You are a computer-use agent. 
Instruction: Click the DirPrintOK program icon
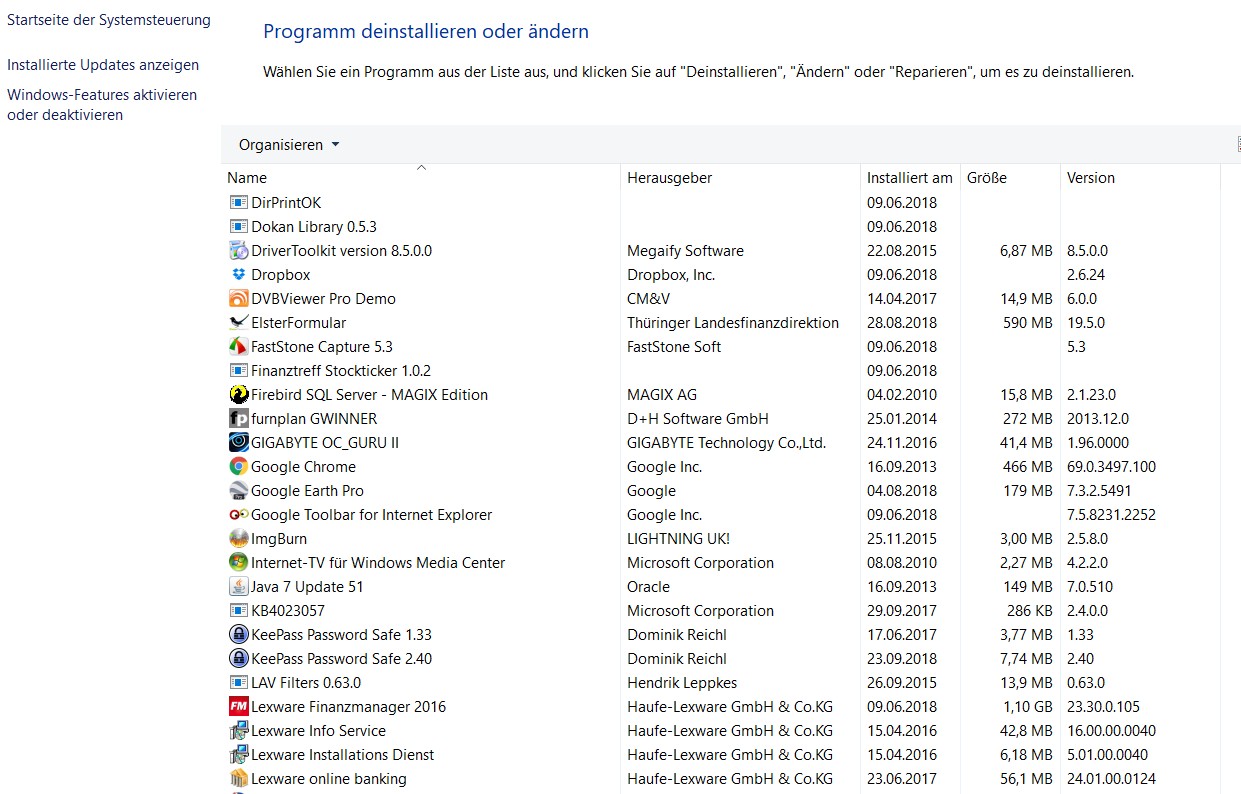pos(238,203)
